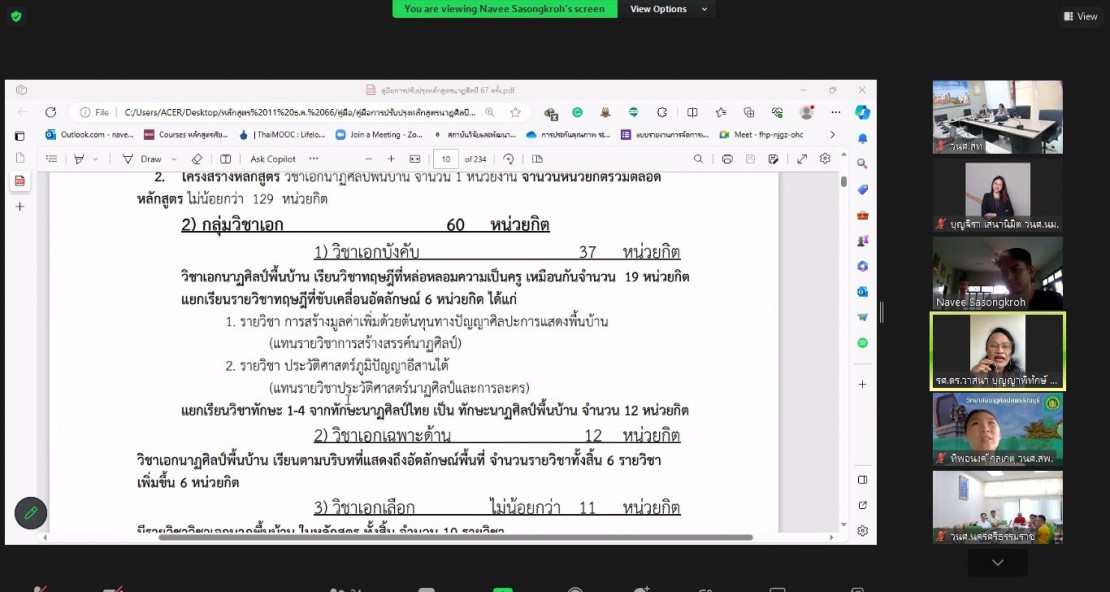Open the ThaiMOOC bookmark
Screen dimensions: 1110x592
point(282,135)
